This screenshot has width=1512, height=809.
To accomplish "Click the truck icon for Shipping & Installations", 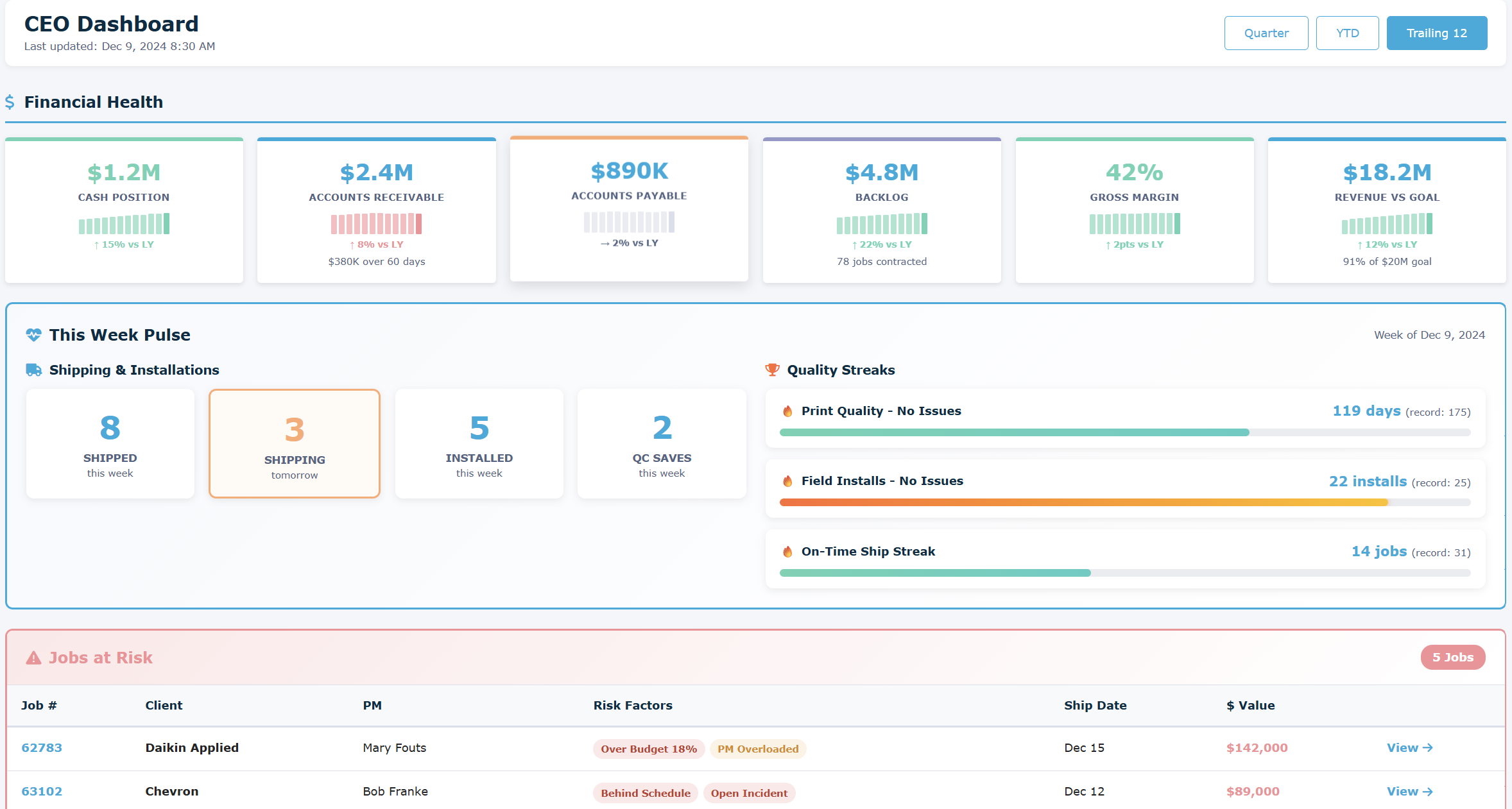I will [x=32, y=369].
